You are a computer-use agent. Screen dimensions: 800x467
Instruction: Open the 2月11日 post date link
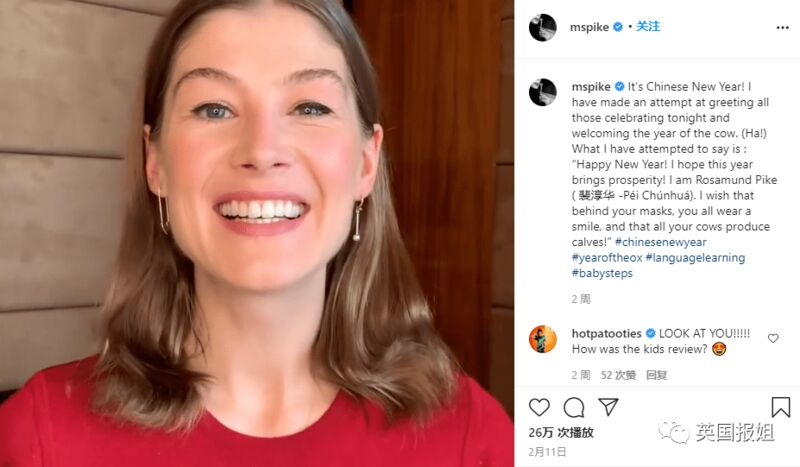coord(547,452)
